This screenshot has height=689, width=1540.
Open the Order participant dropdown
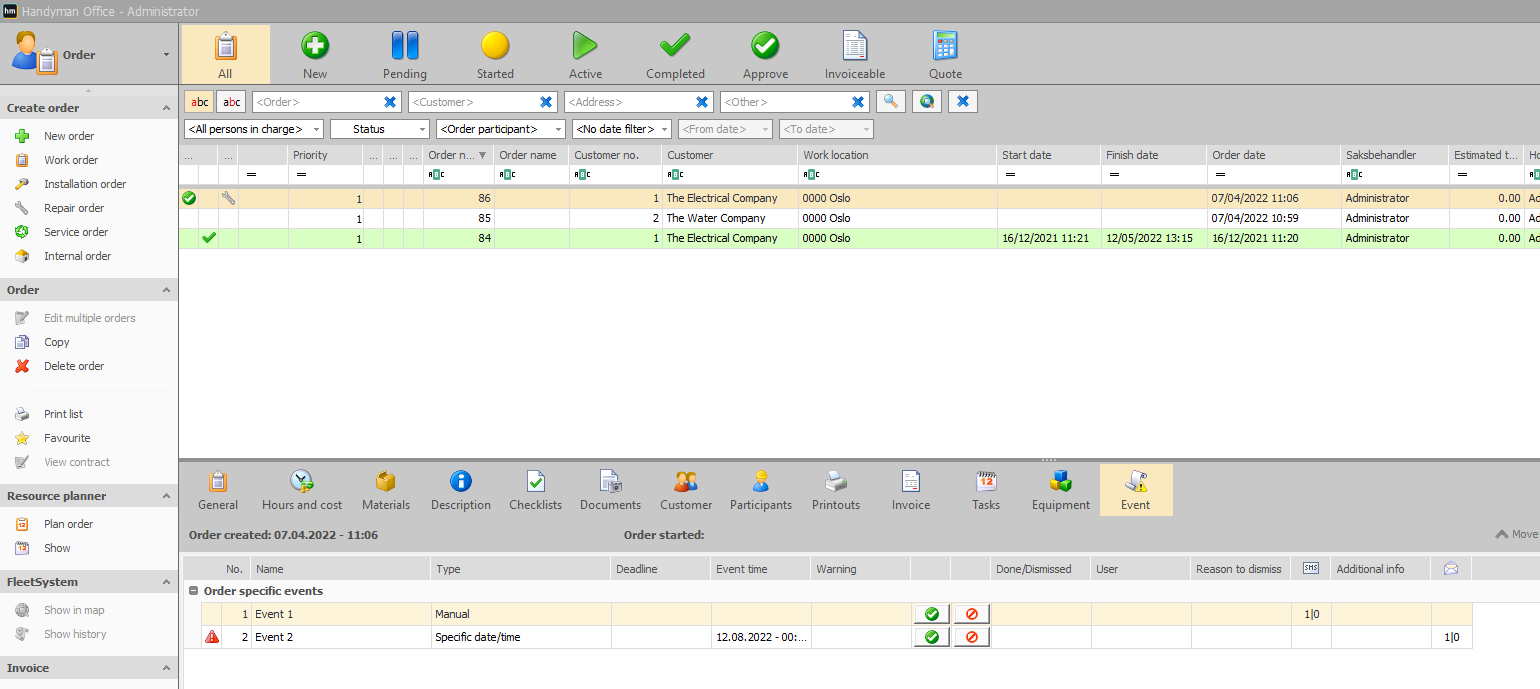[x=501, y=129]
